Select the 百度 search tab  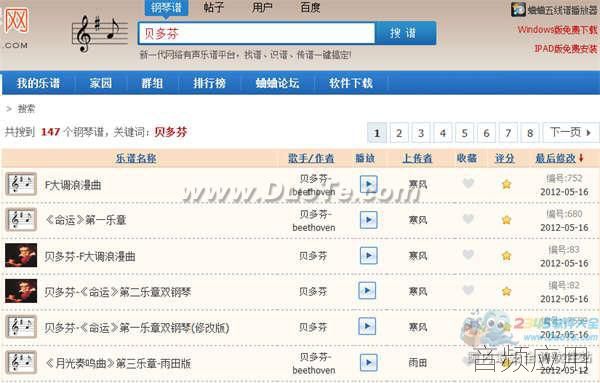coord(310,8)
